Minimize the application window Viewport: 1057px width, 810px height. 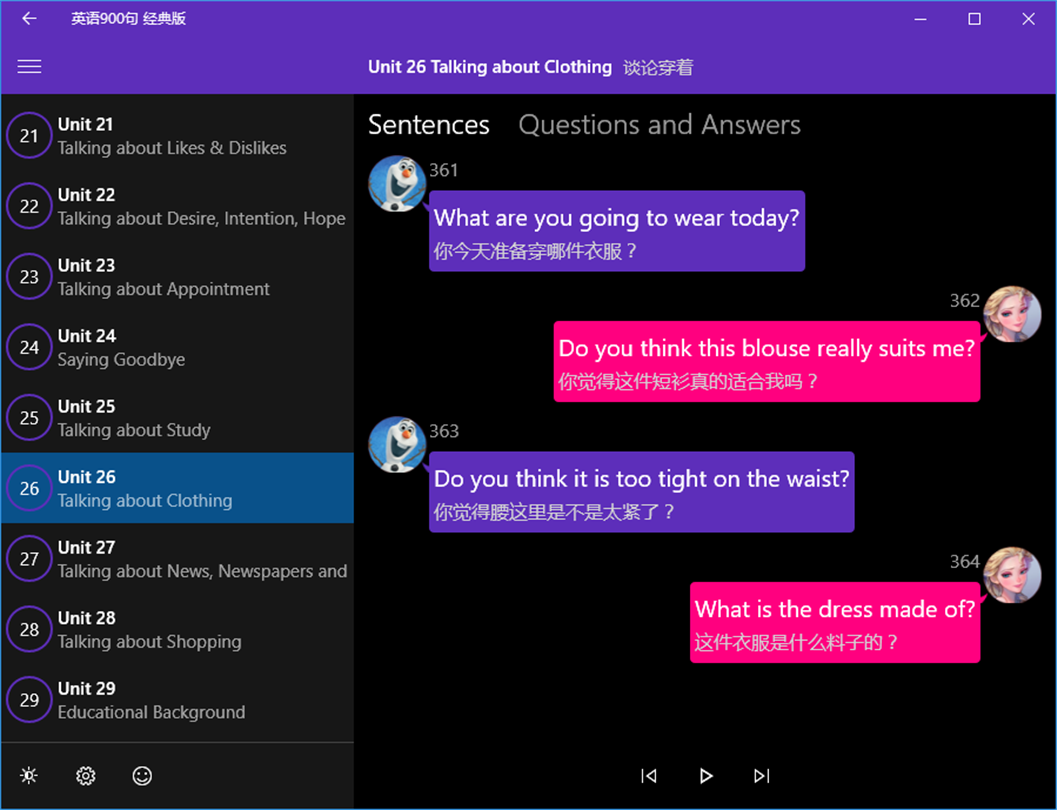[x=920, y=19]
